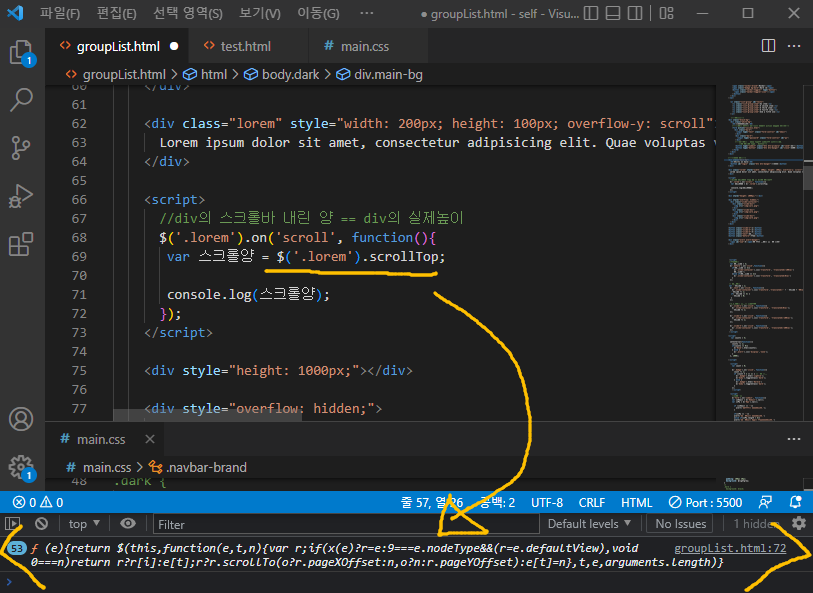Image resolution: width=813 pixels, height=593 pixels.
Task: Focus the console Filter input field
Action: point(346,524)
